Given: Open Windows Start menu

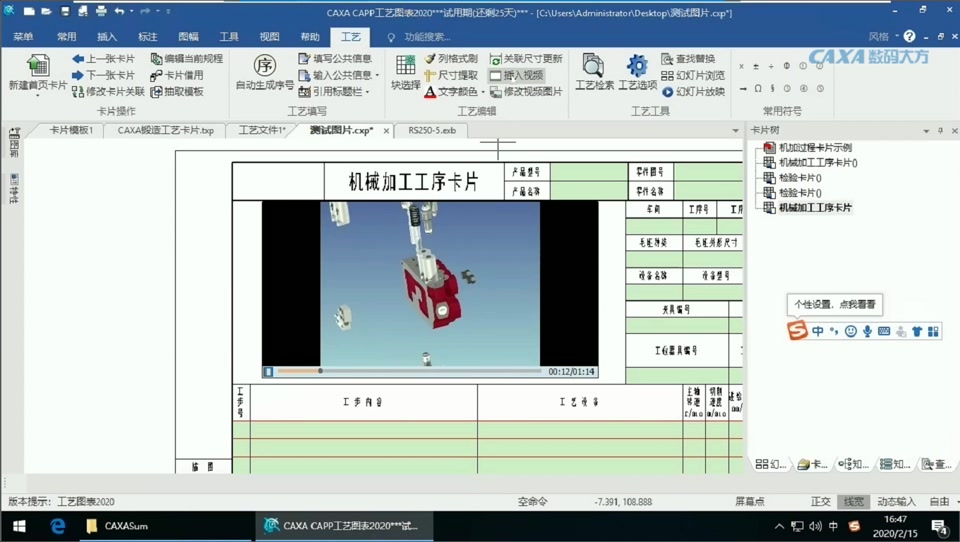Looking at the screenshot, I should click(19, 526).
